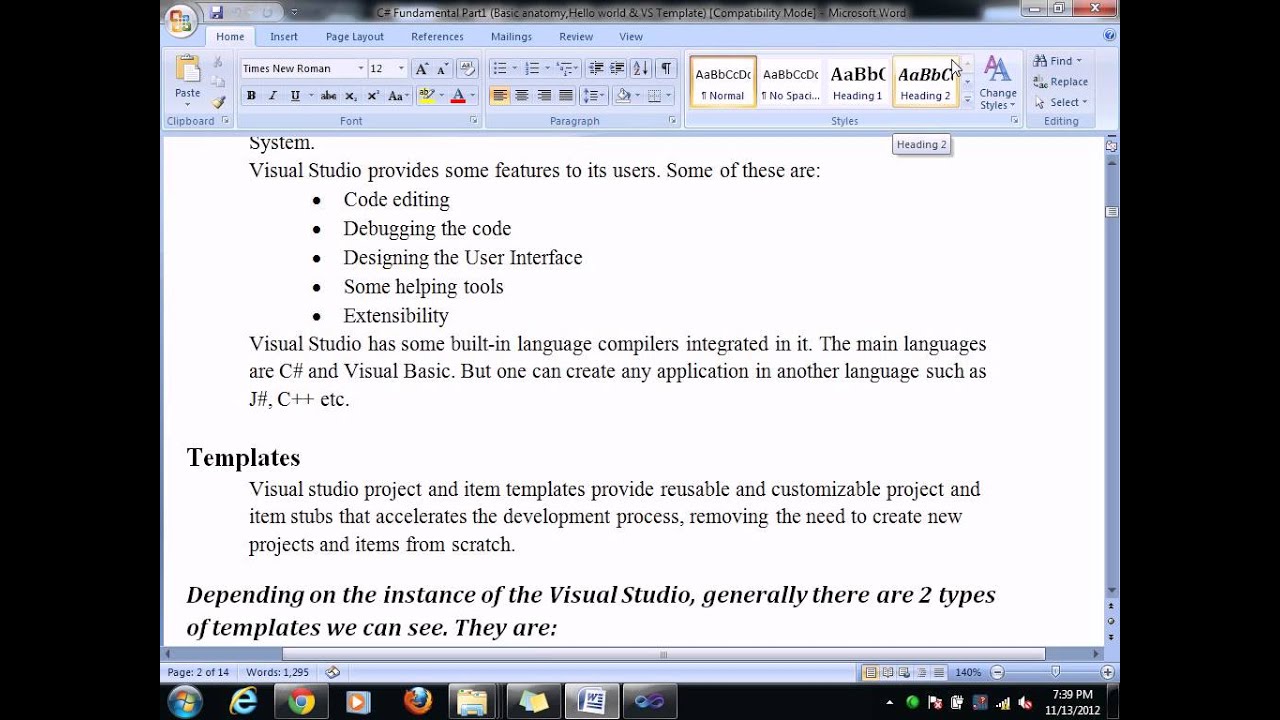
Task: Align text right
Action: click(x=544, y=96)
